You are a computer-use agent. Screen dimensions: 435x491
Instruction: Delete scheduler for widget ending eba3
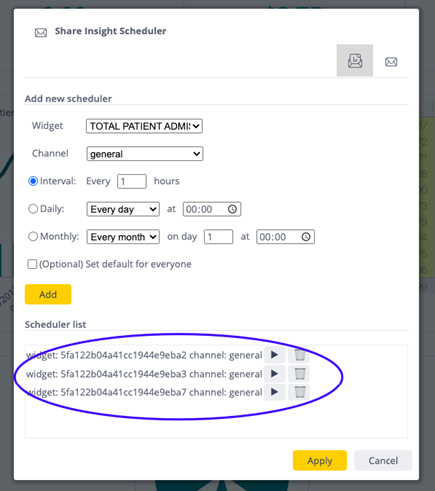pos(300,374)
